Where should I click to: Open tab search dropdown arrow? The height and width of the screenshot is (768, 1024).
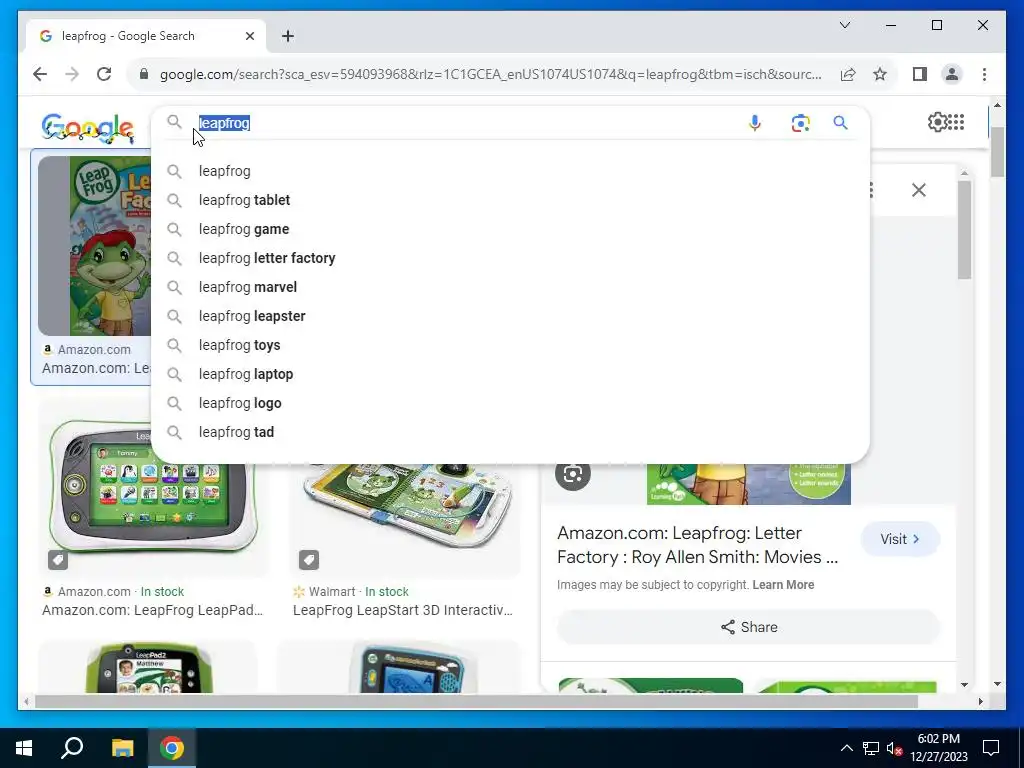pyautogui.click(x=844, y=25)
